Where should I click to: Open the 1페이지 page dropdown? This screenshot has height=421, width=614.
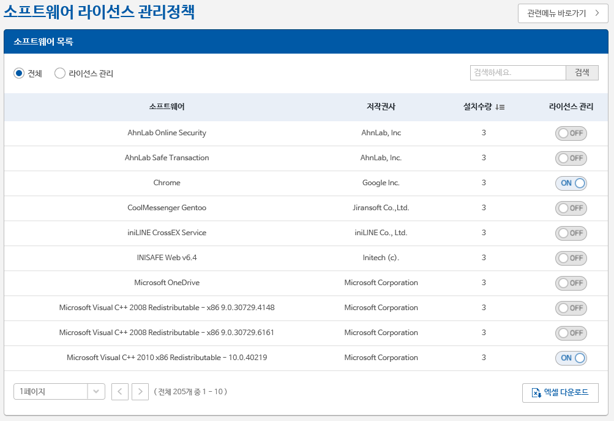pyautogui.click(x=59, y=391)
